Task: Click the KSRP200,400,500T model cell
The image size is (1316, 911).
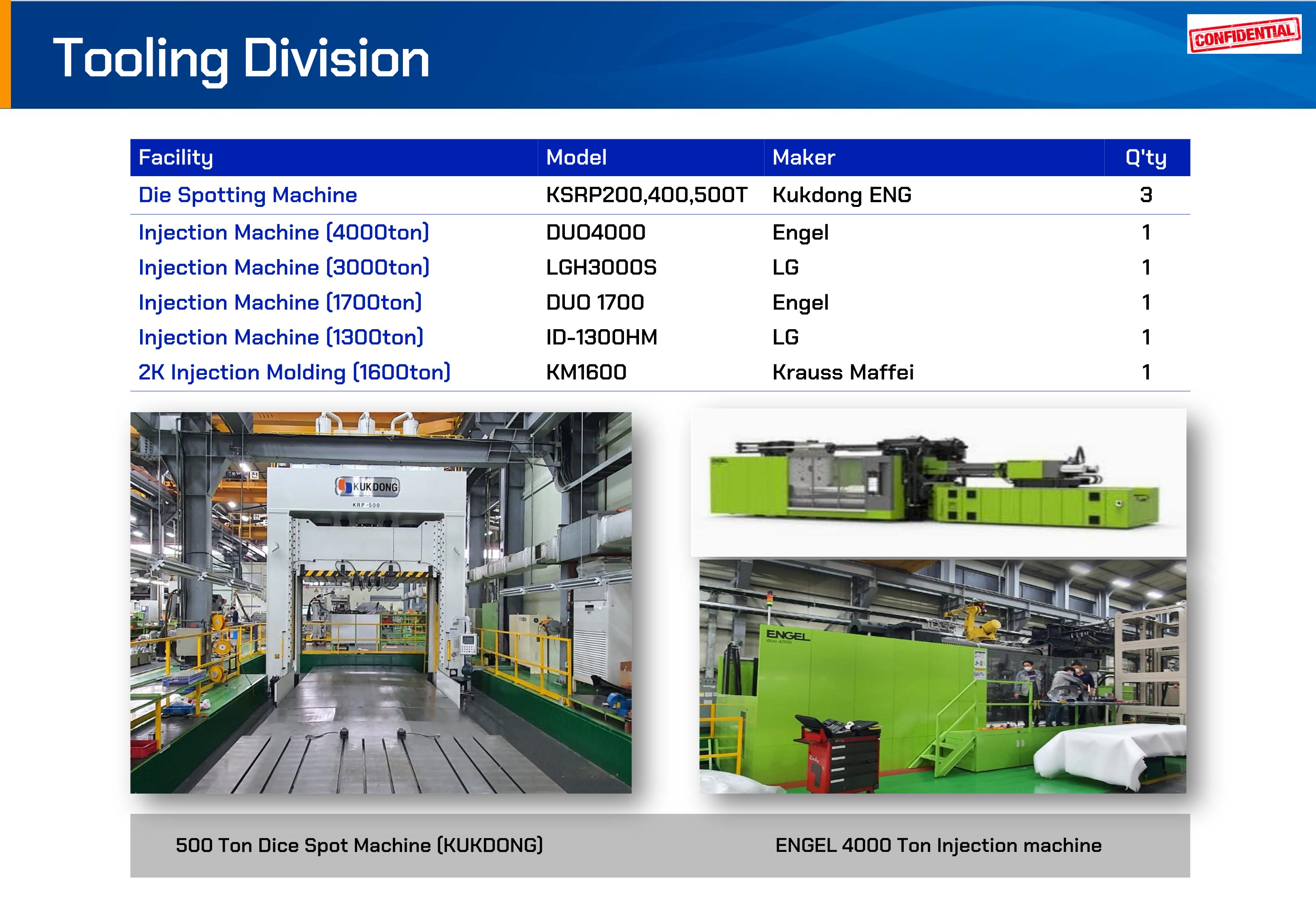Action: (x=646, y=195)
